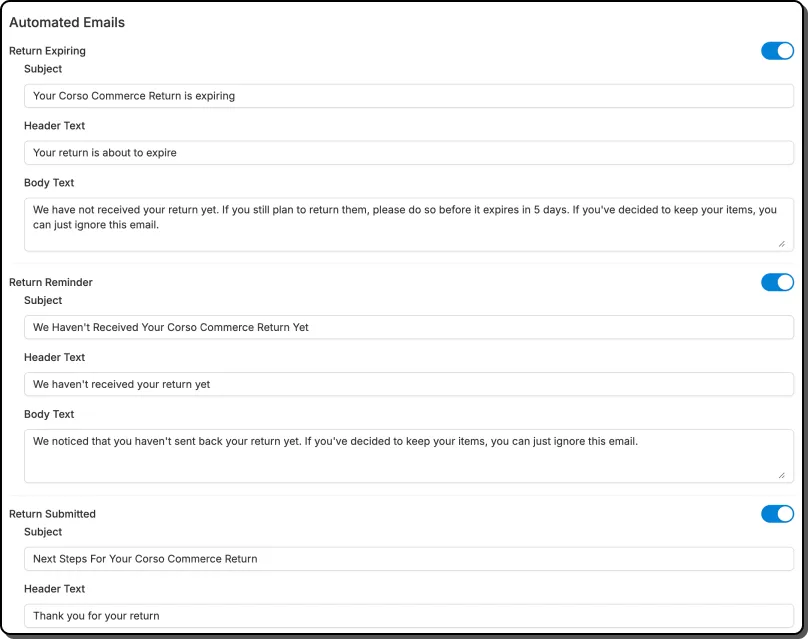Disable the Return Expiring email toggle
808x639 pixels.
pos(777,51)
